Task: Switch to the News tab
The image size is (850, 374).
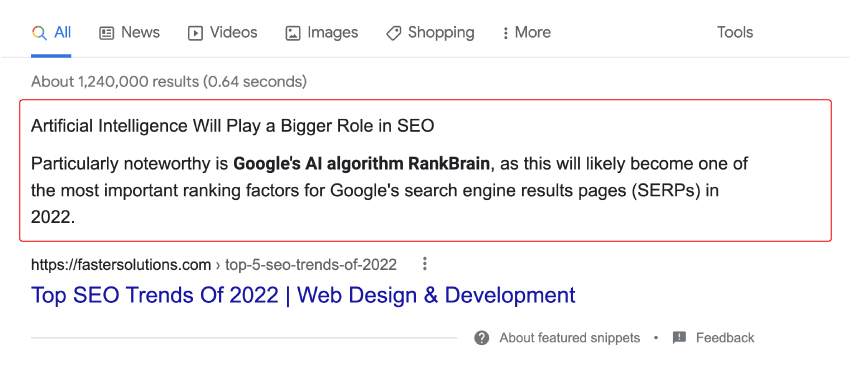Action: tap(130, 33)
